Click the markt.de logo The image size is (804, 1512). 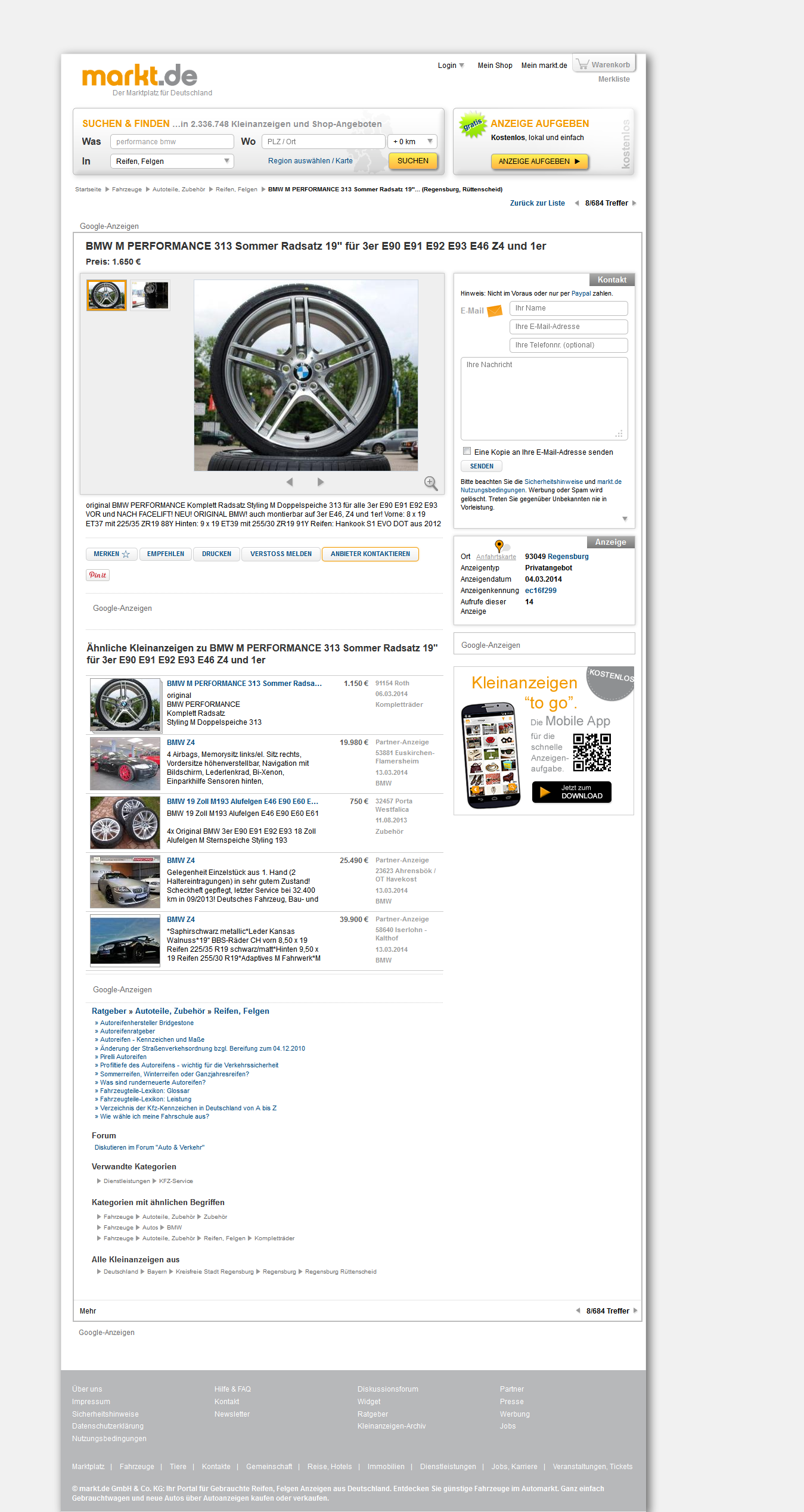139,76
